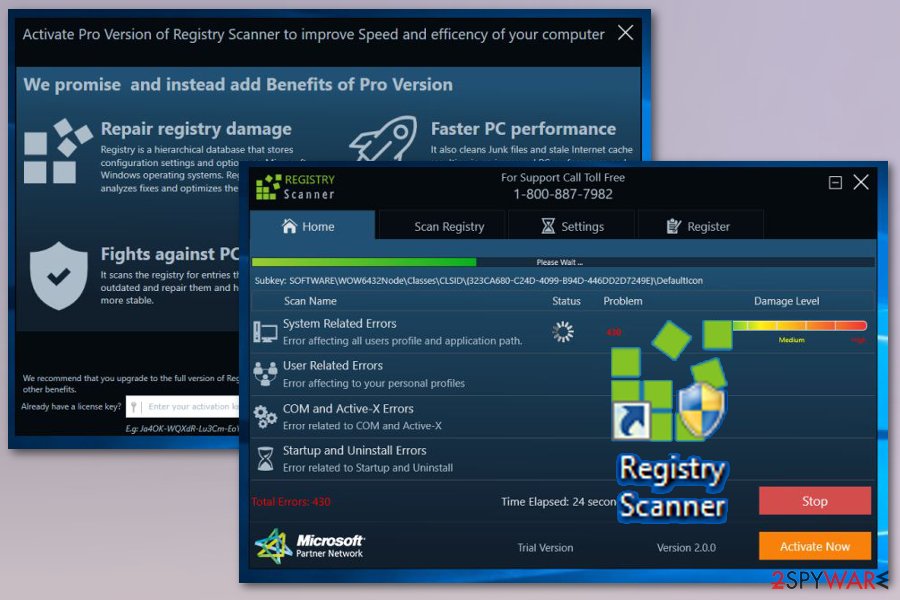900x600 pixels.
Task: Click "Already have a license key?" text
Action: [71, 407]
